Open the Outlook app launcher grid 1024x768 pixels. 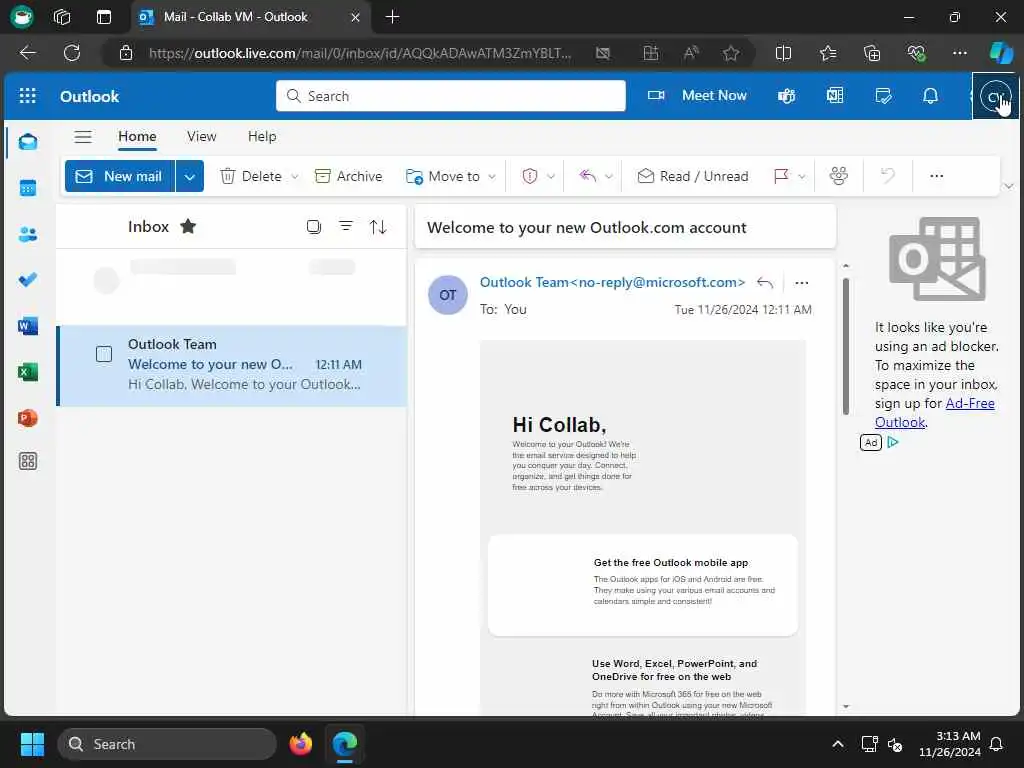[27, 96]
